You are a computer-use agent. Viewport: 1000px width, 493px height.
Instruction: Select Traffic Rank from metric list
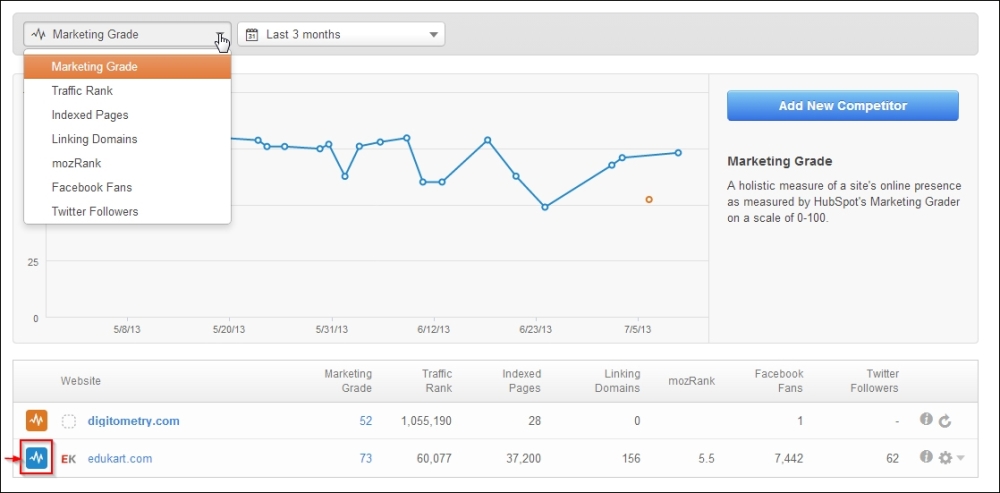82,91
